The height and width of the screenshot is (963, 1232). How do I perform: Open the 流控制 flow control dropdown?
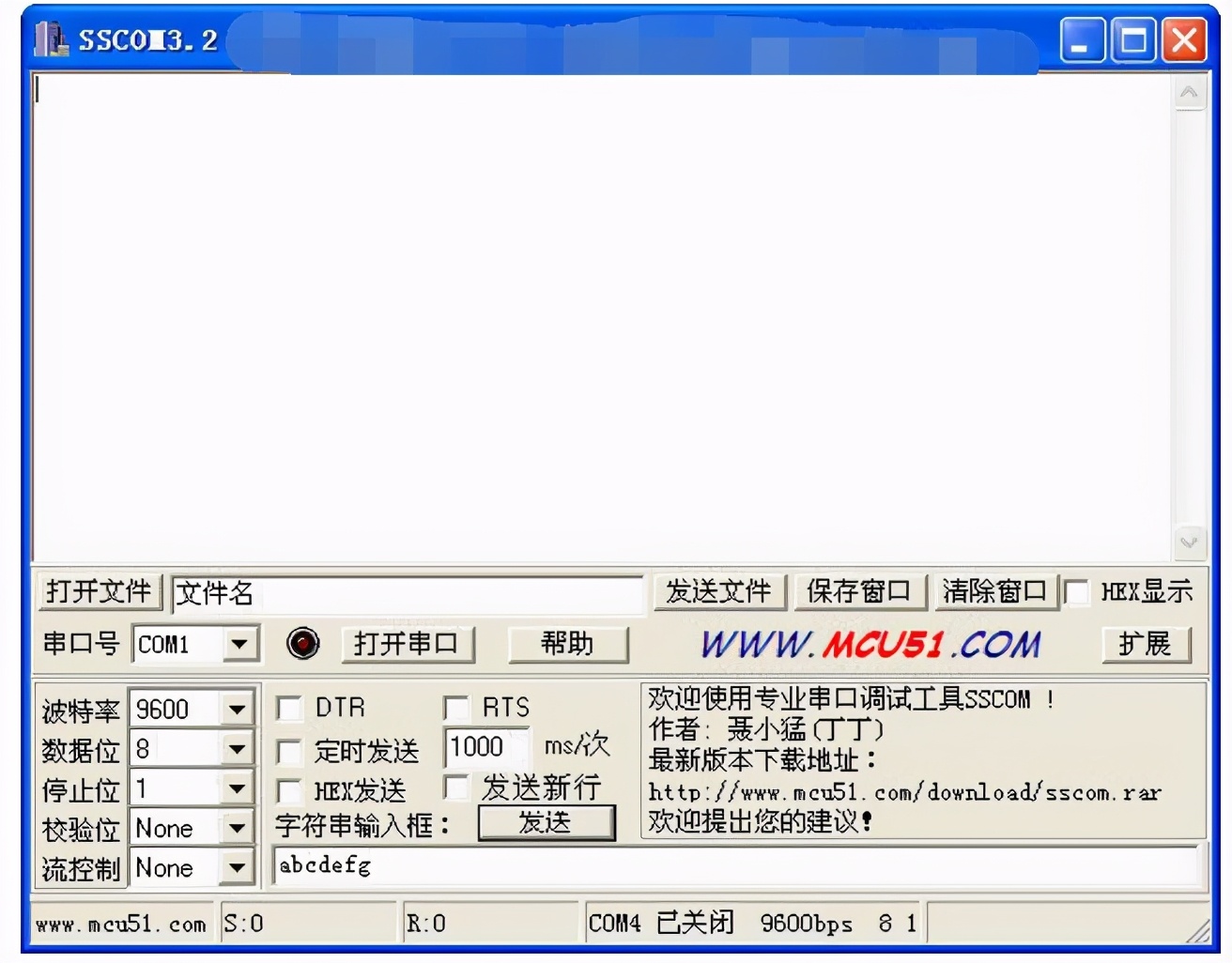237,868
